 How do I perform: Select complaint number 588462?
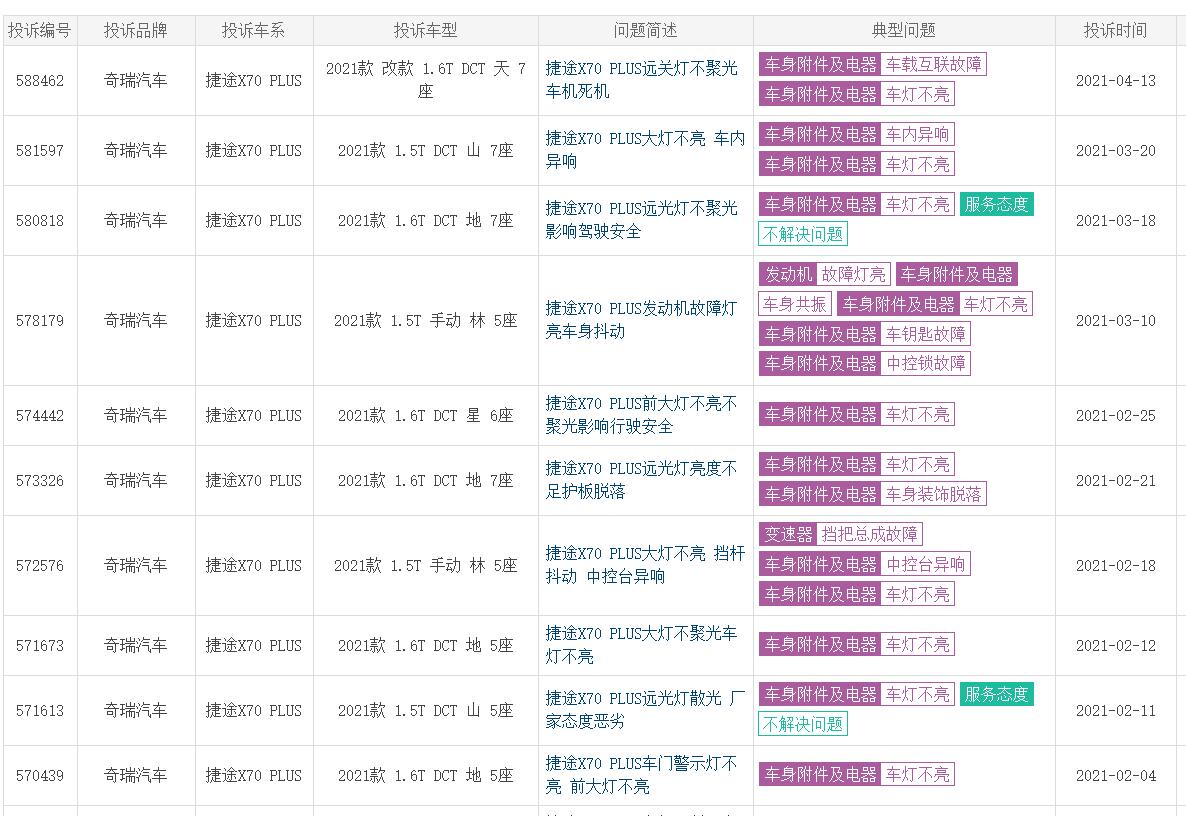click(40, 81)
